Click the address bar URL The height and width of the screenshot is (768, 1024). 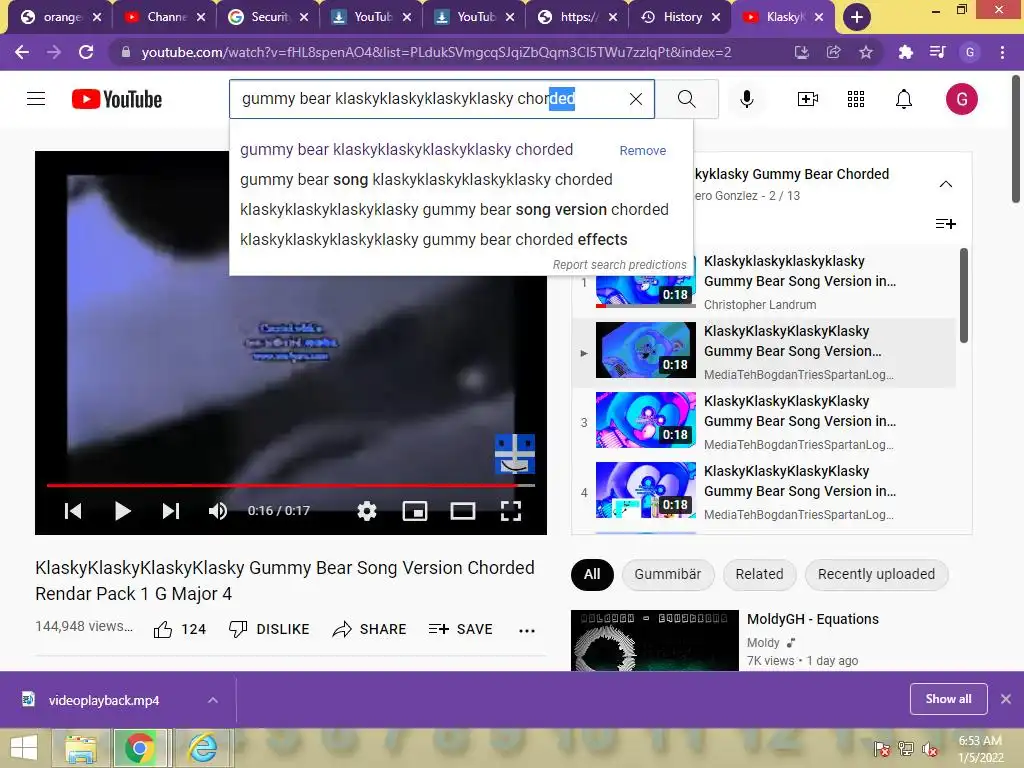436,52
